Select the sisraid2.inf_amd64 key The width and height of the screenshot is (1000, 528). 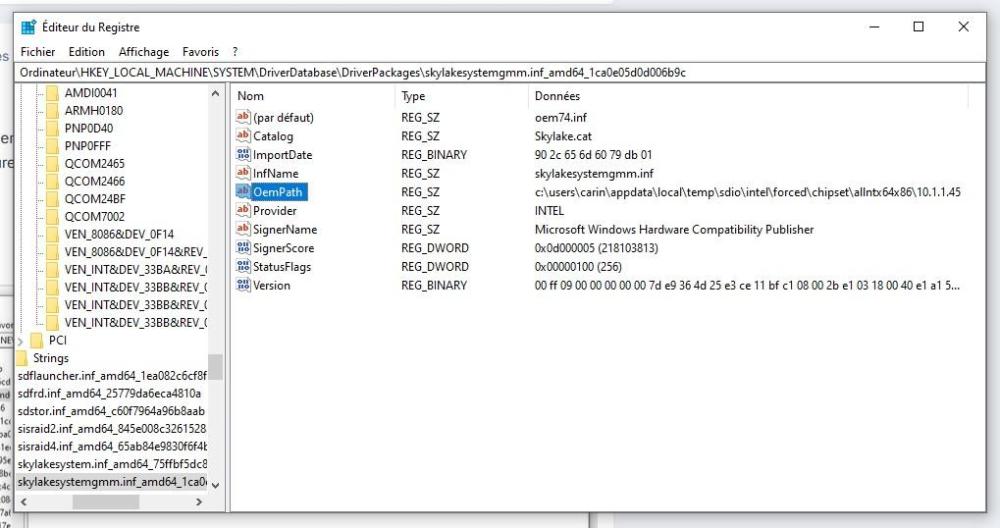tap(112, 429)
